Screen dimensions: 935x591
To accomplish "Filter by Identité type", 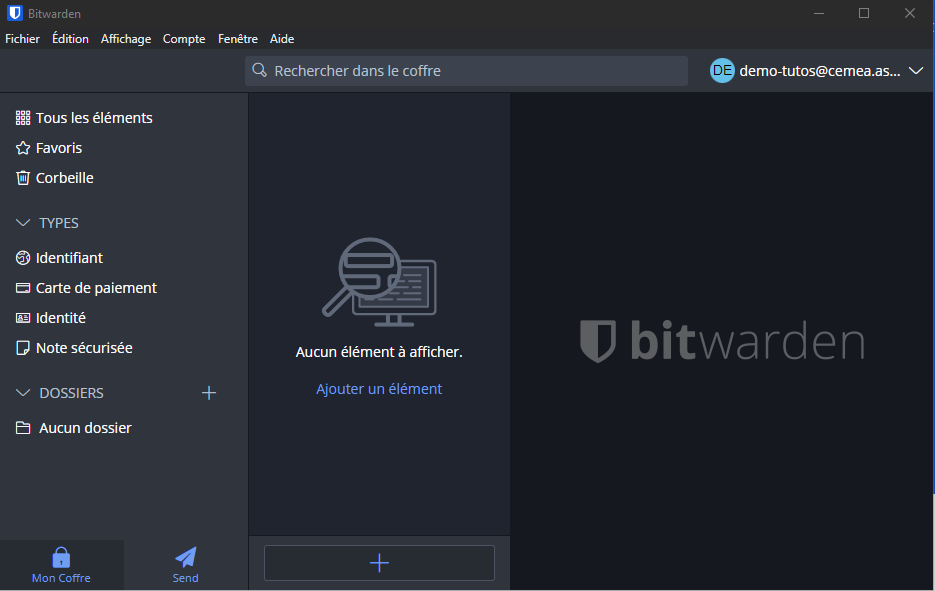I will 61,318.
